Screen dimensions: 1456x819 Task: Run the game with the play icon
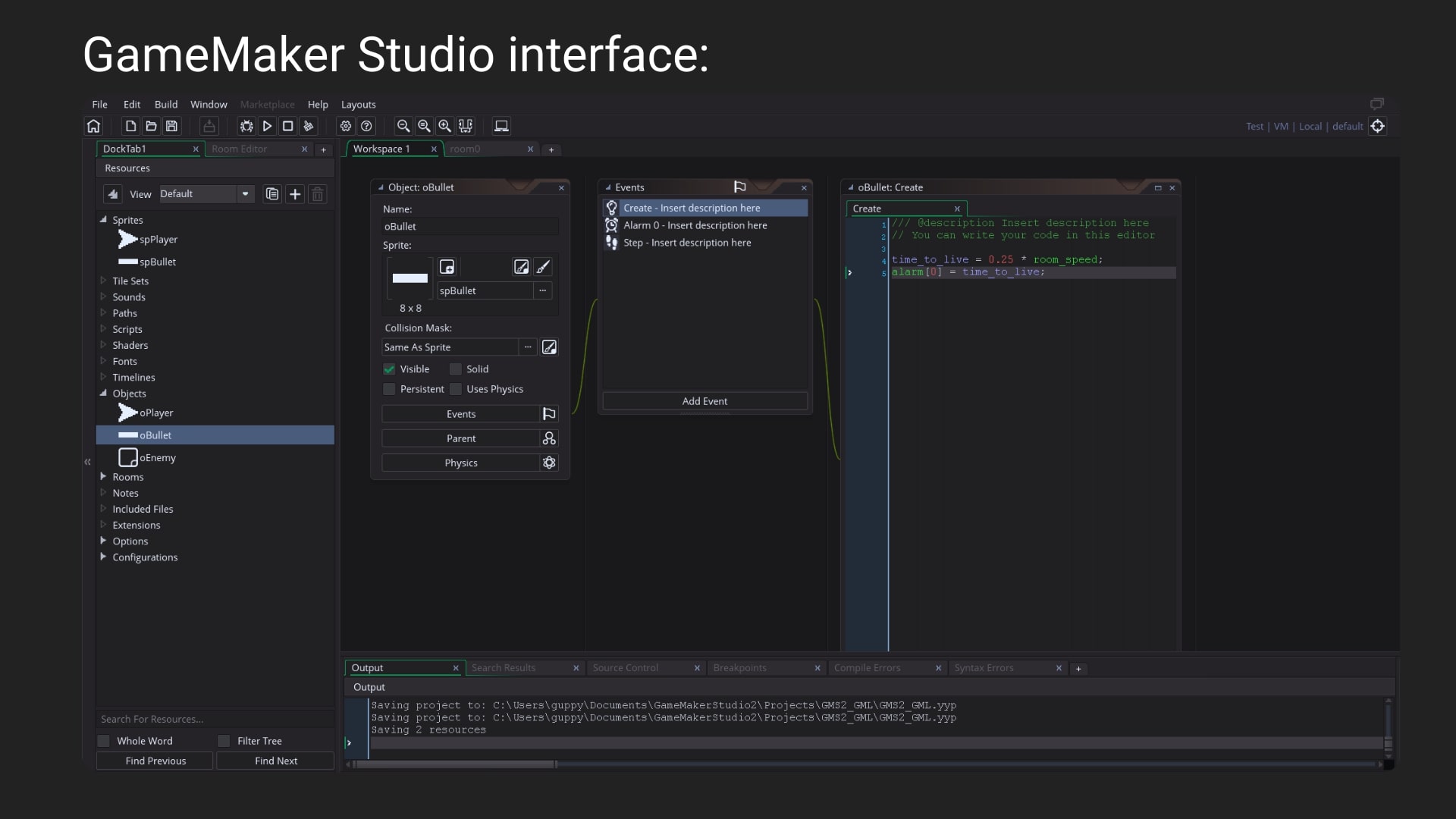[x=267, y=126]
